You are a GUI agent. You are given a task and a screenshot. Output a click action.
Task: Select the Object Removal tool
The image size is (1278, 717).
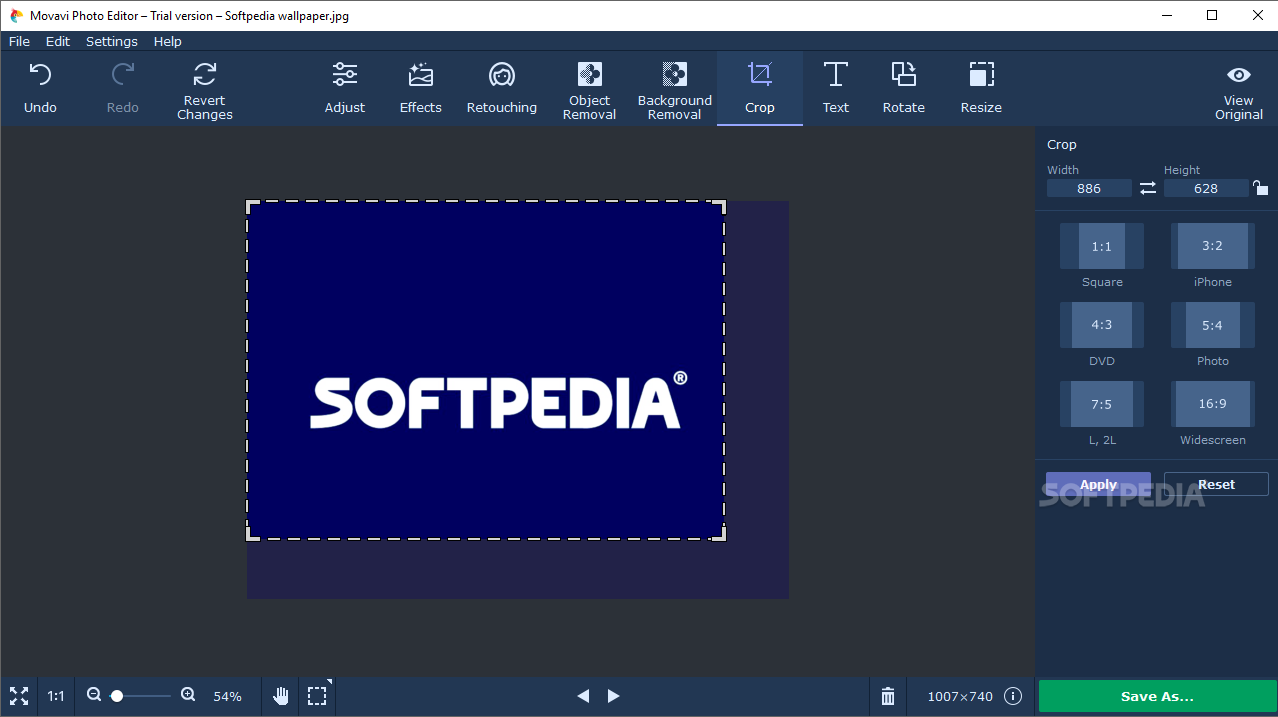point(590,90)
